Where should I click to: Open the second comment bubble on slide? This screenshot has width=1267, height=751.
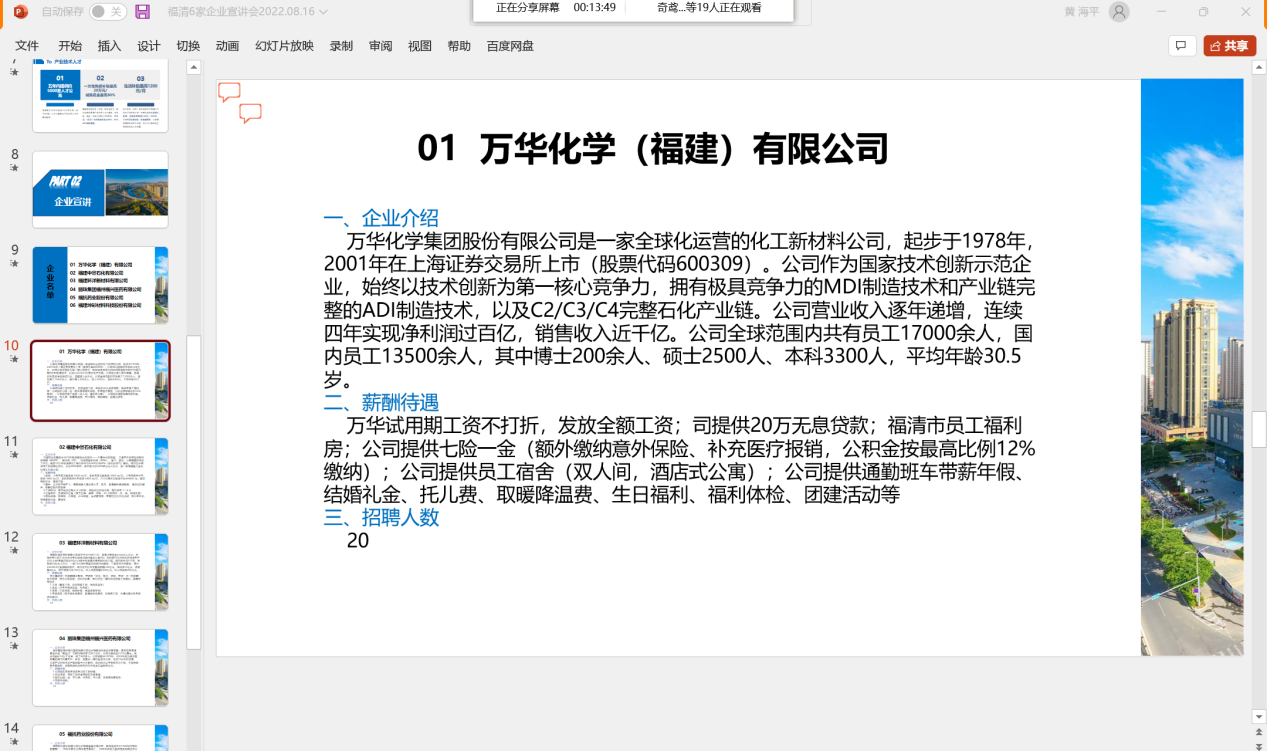250,113
